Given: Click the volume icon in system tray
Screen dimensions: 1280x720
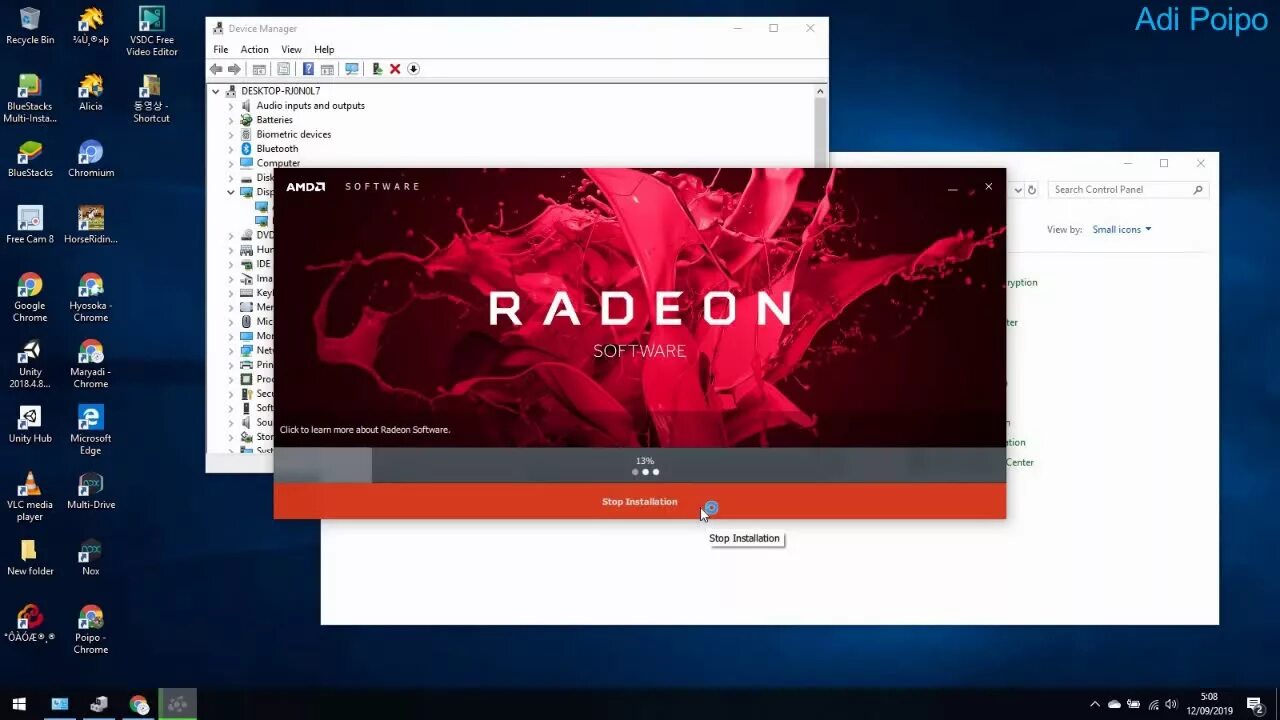Looking at the screenshot, I should [x=1171, y=705].
